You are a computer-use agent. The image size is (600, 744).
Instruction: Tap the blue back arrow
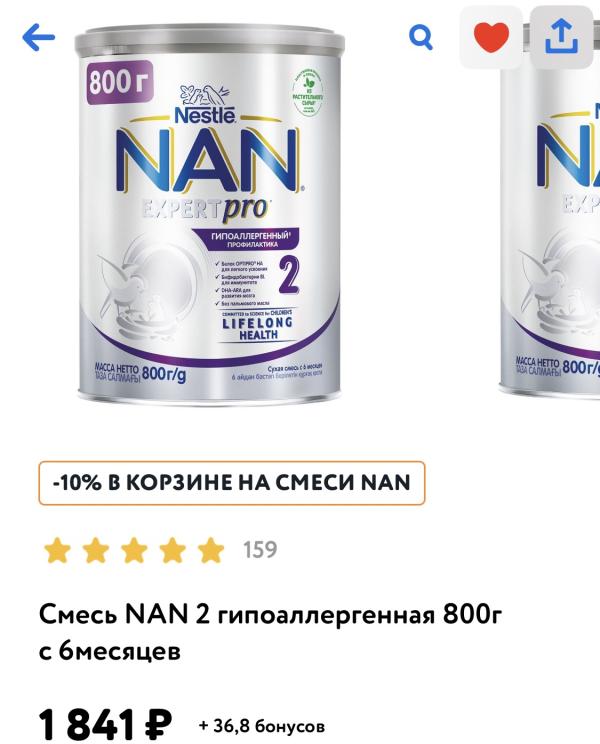(x=38, y=37)
